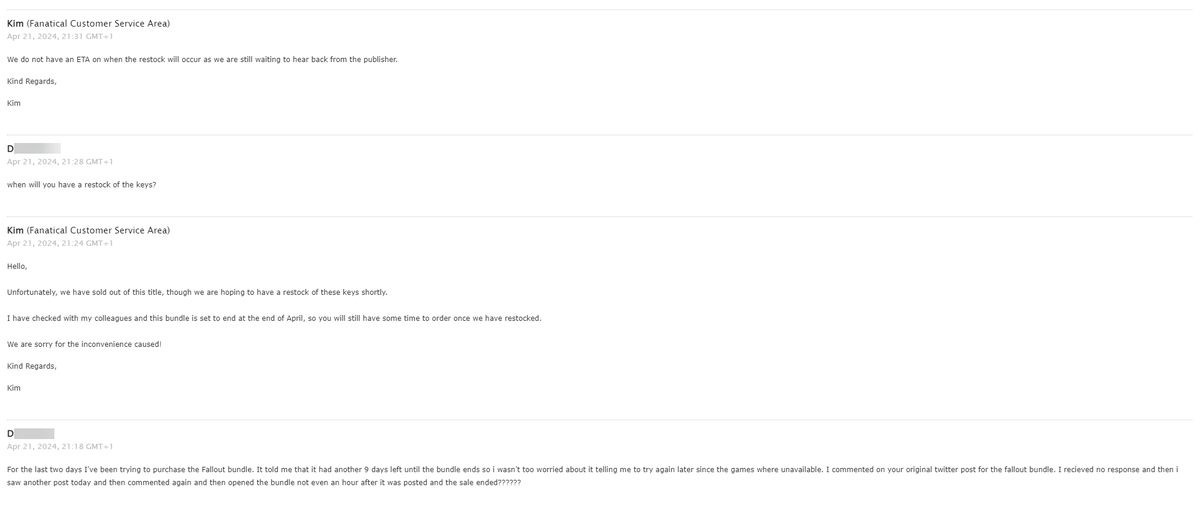Click the Apr 21, 2024, 21:28 GMT+1 timestamp
The height and width of the screenshot is (507, 1200).
60,161
